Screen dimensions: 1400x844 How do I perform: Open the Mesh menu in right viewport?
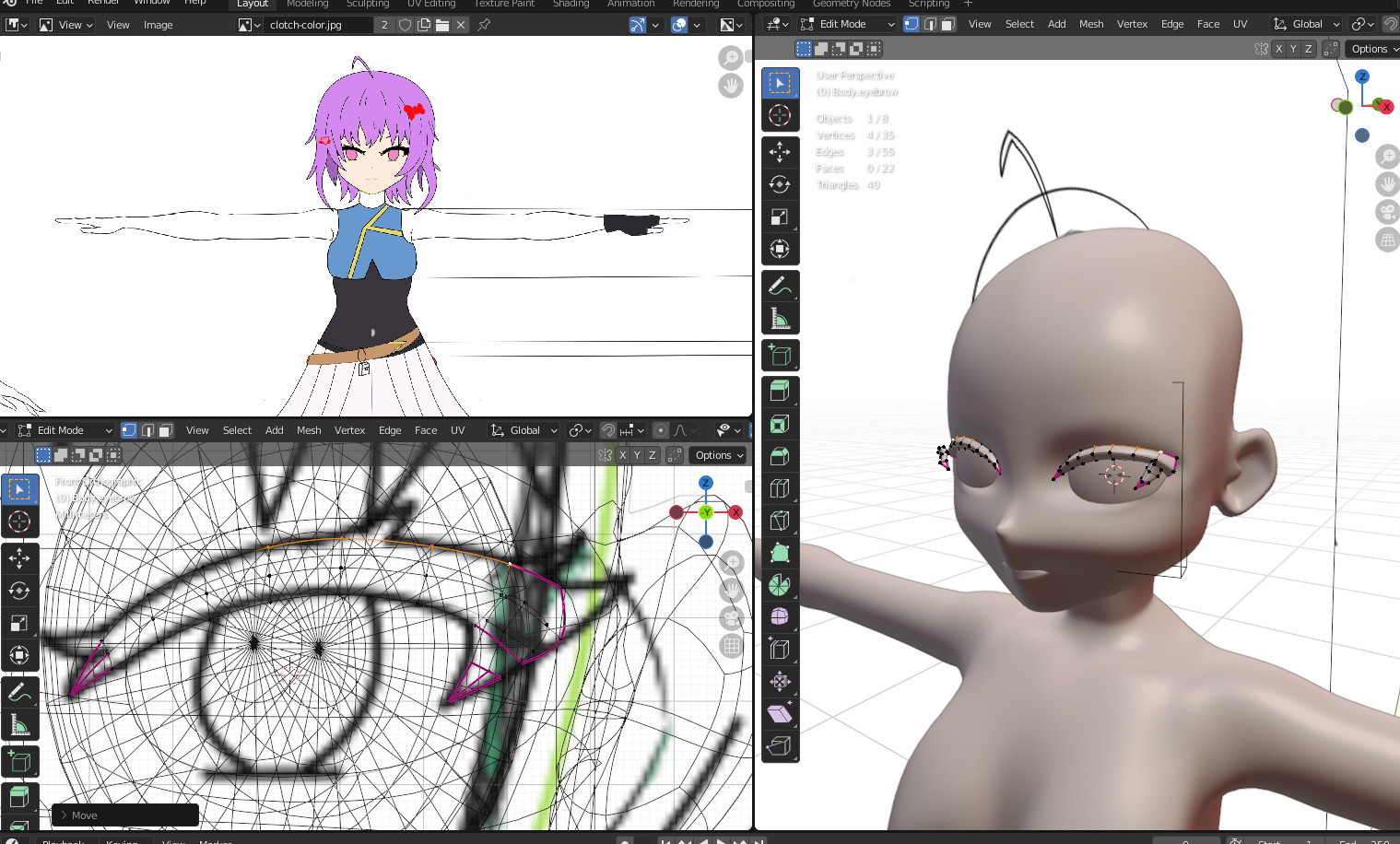click(1091, 24)
